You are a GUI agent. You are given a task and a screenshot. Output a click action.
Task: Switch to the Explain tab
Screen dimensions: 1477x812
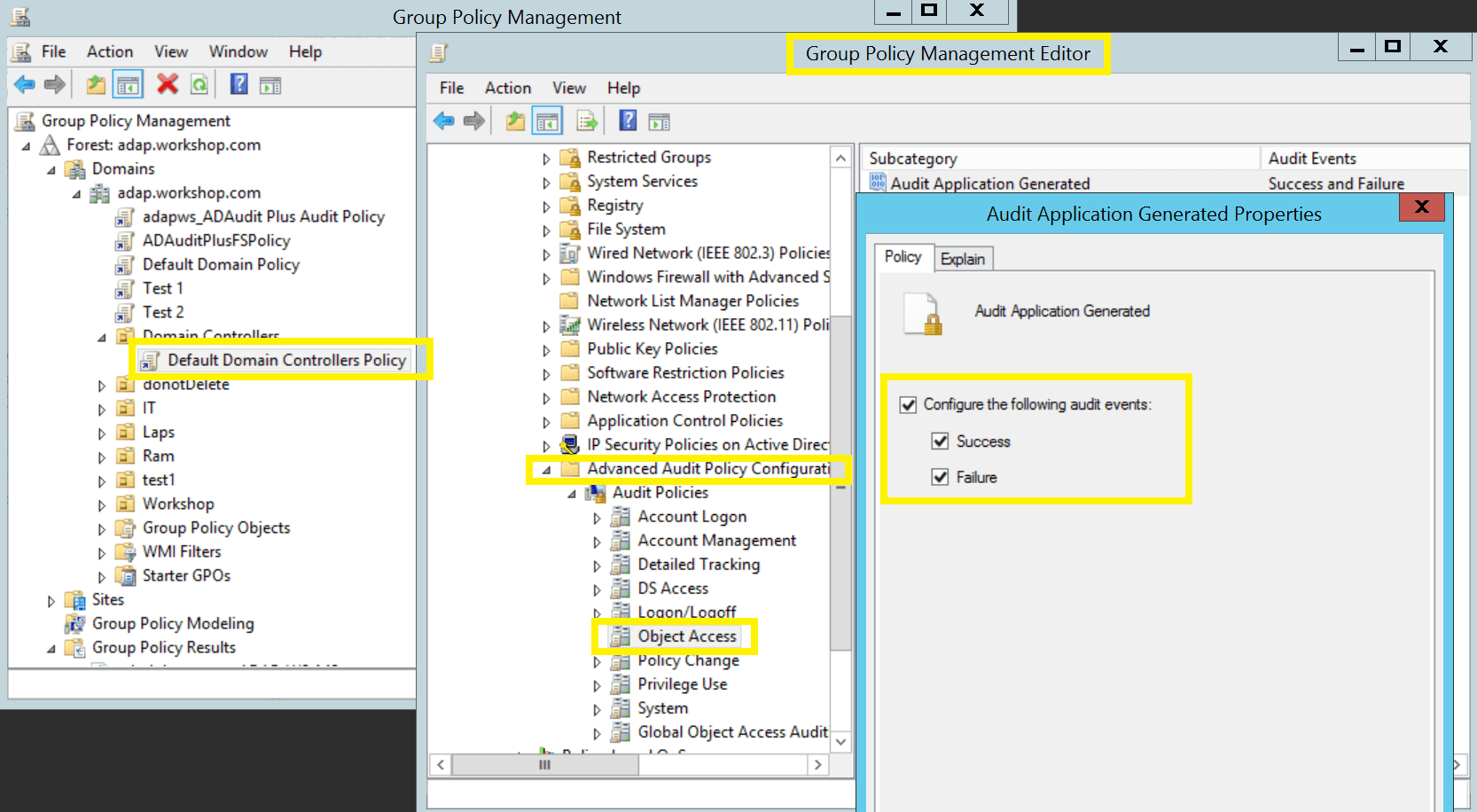pos(963,259)
